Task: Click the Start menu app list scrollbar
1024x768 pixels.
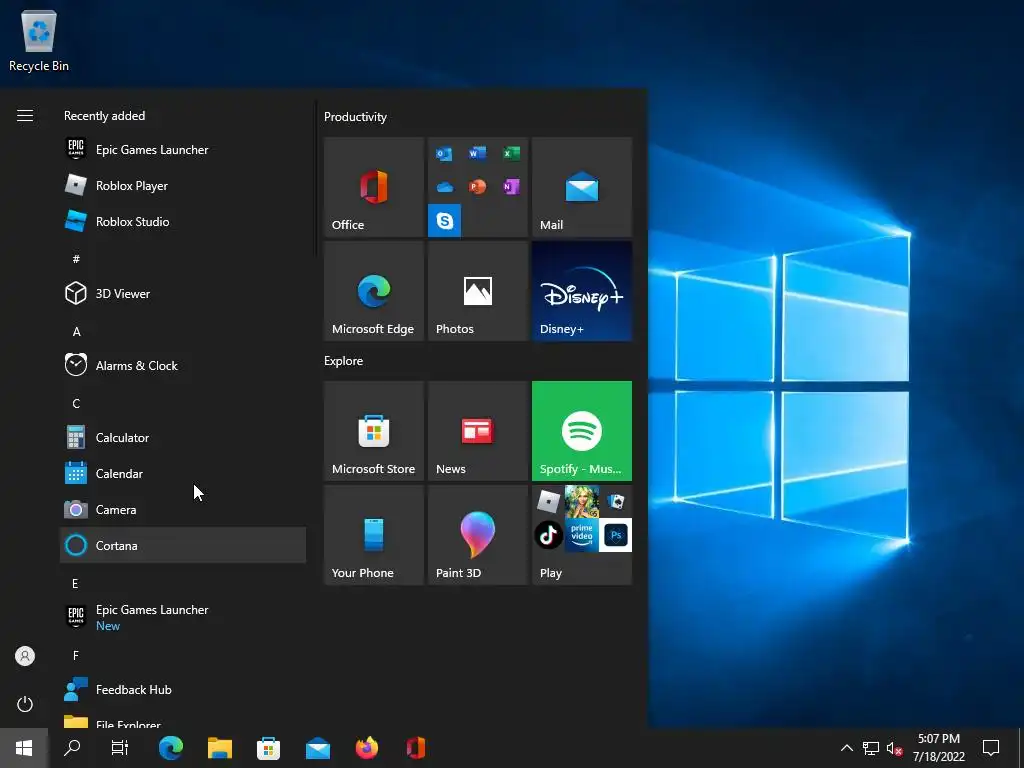Action: 316,179
